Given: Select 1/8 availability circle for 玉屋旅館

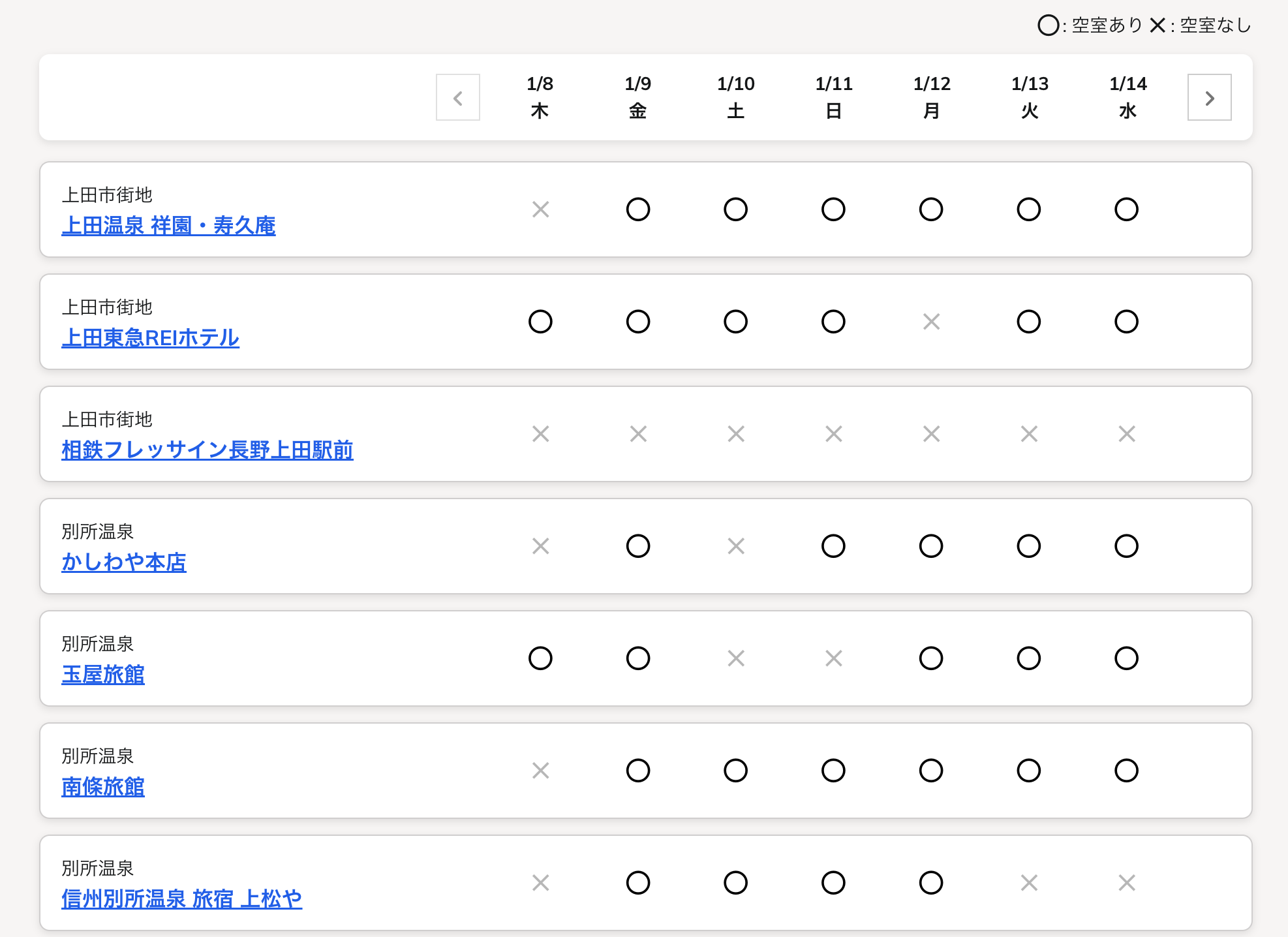Looking at the screenshot, I should point(540,658).
